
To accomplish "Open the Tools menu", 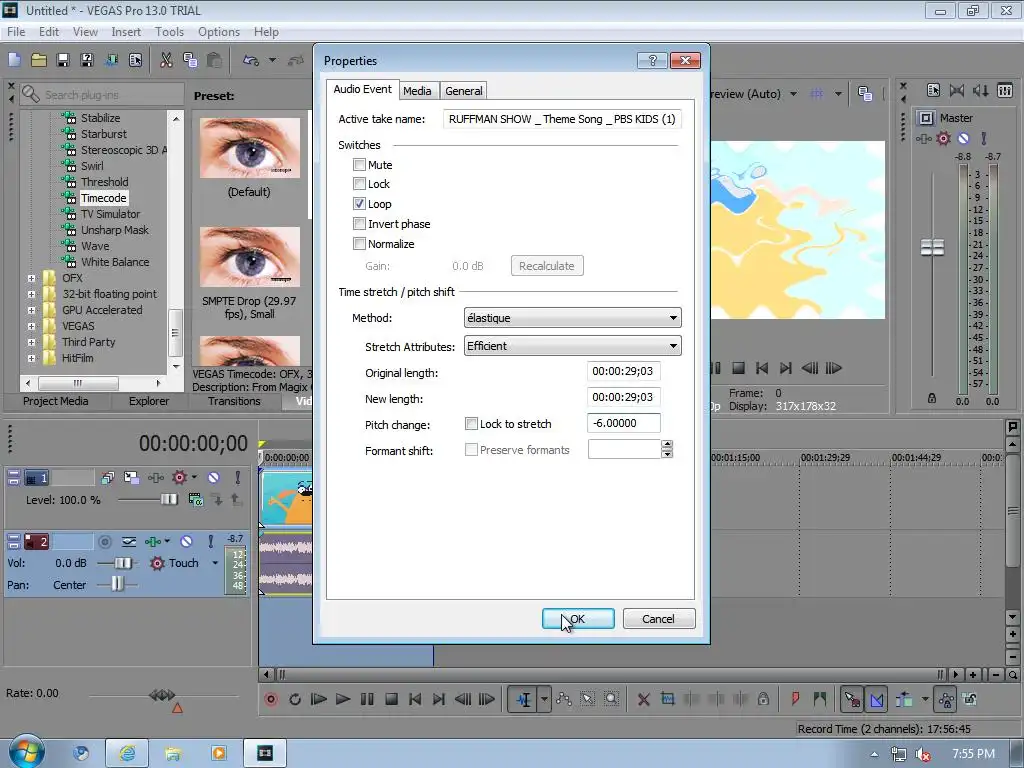I will tap(169, 31).
